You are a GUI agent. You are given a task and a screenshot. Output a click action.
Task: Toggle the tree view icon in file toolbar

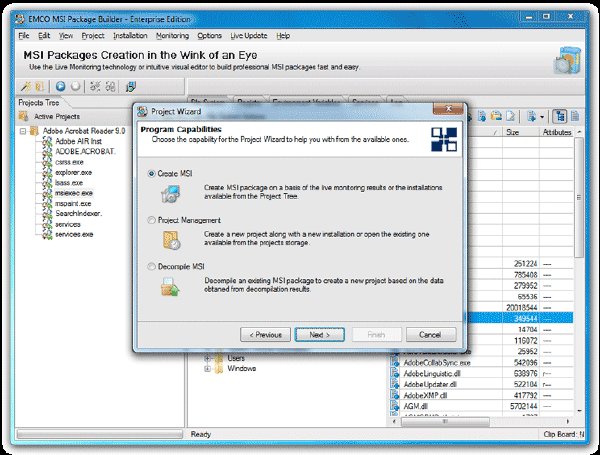[x=560, y=116]
